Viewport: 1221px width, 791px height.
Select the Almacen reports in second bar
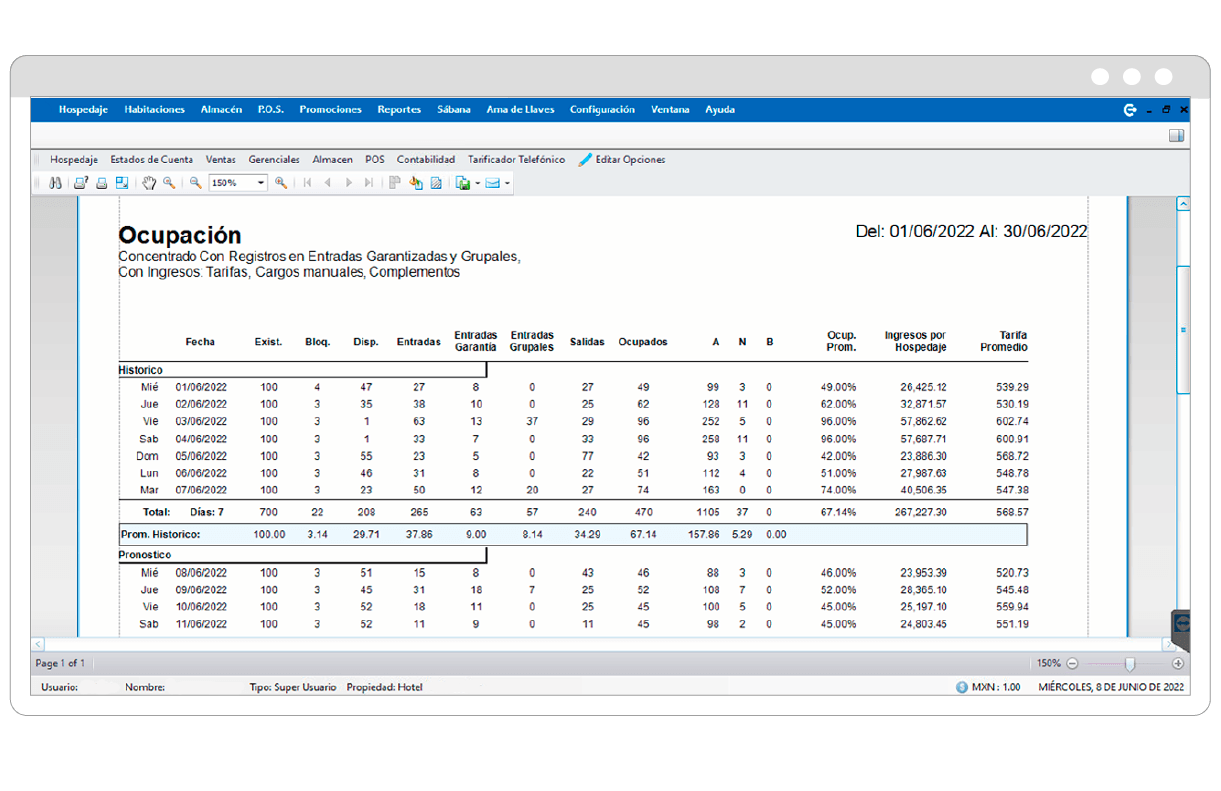point(332,159)
